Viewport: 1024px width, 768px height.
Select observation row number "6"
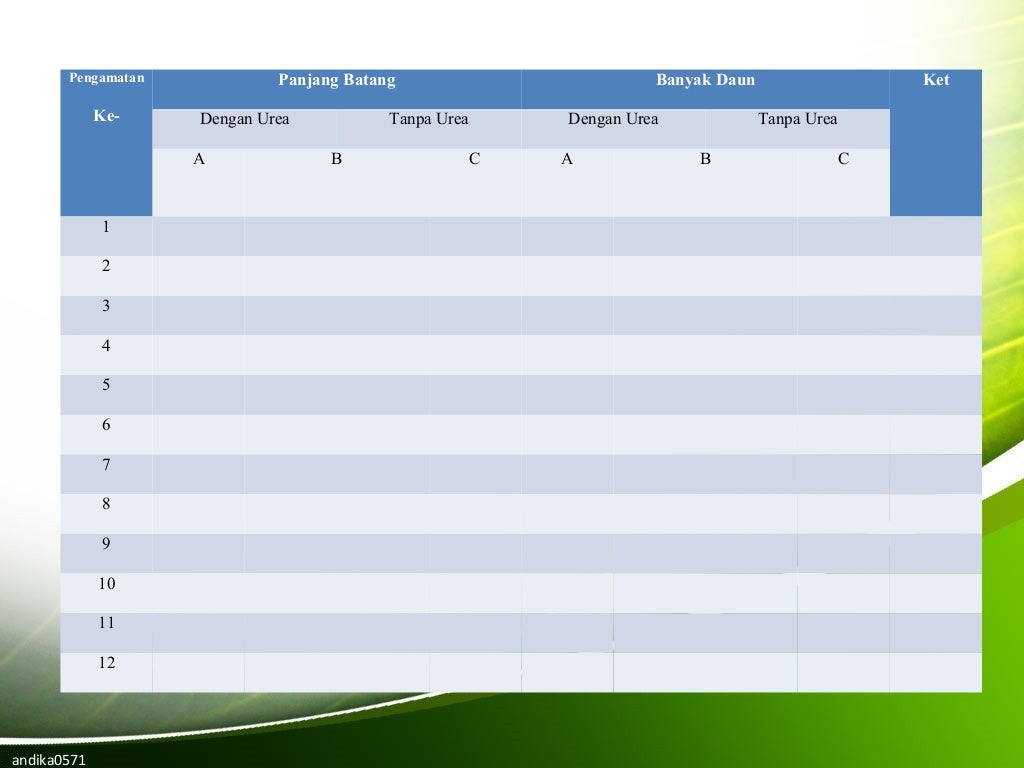[x=106, y=424]
